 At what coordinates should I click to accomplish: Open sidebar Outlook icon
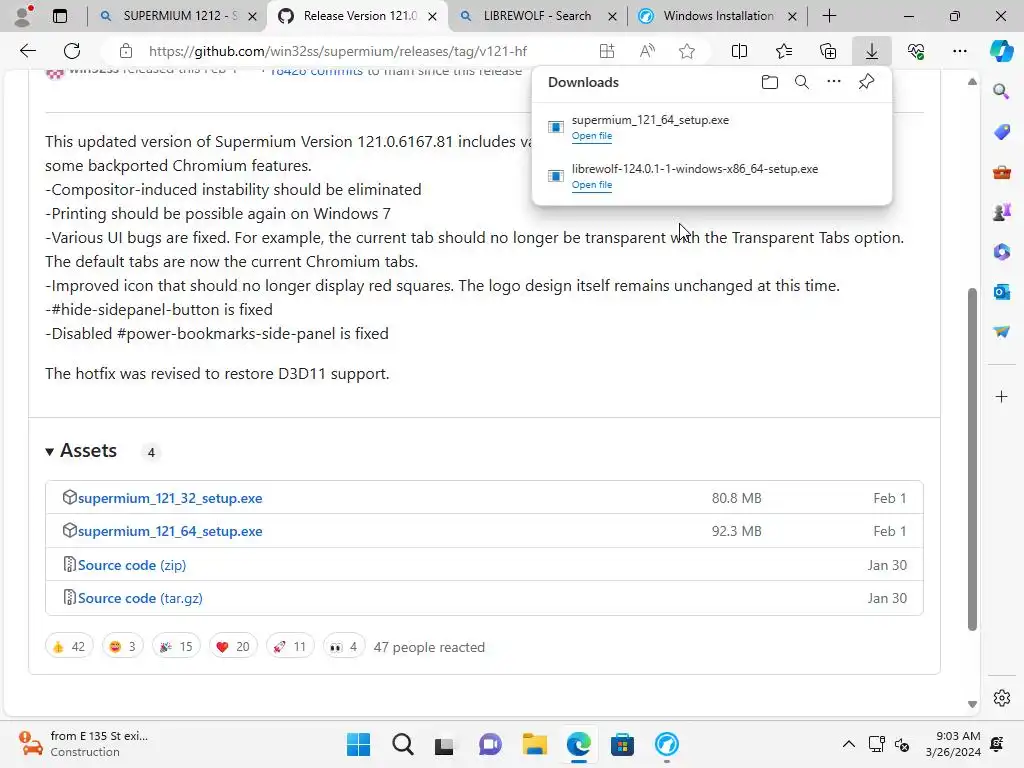click(x=1001, y=292)
